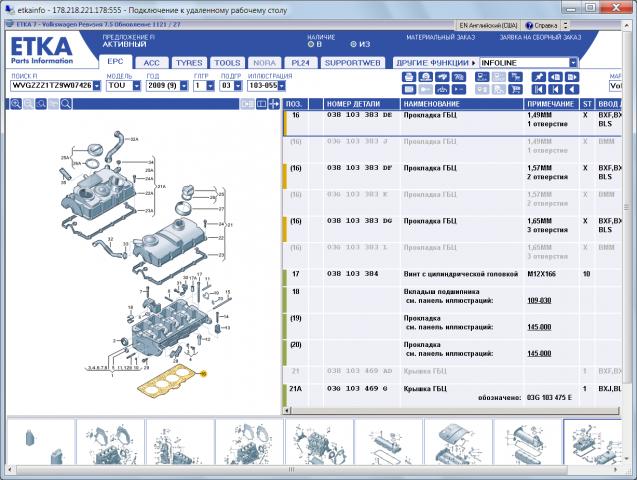Click the НОМЕР ДЕТАЛИ column header
The width and height of the screenshot is (637, 480).
tap(362, 104)
